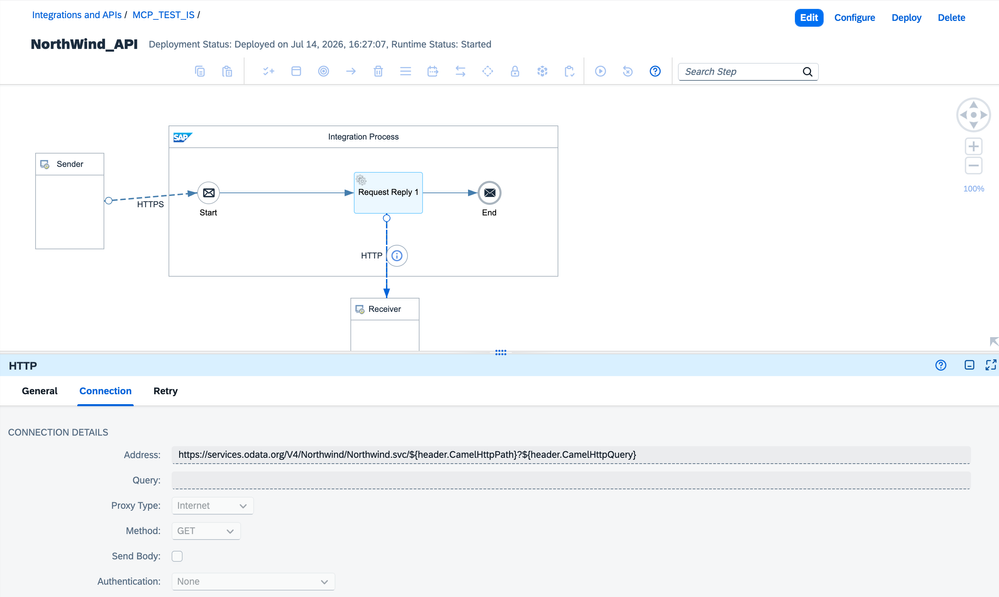
Task: Select the Request Reply 1 step
Action: [x=388, y=192]
